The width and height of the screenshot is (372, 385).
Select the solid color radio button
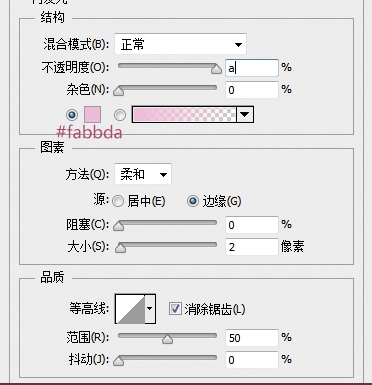pos(72,115)
